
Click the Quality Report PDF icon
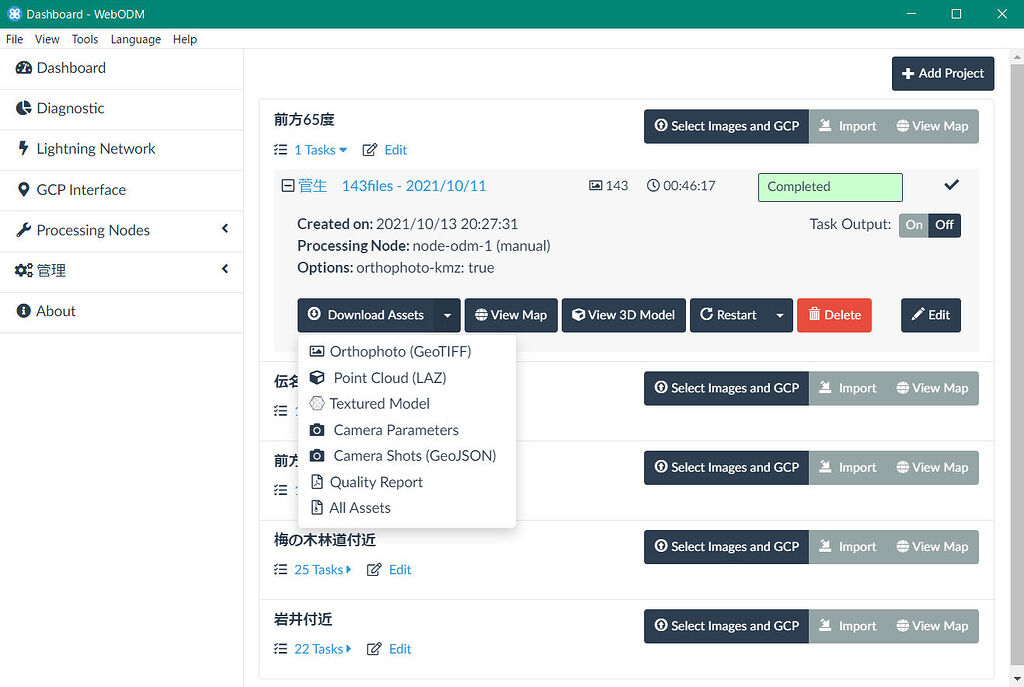click(317, 482)
